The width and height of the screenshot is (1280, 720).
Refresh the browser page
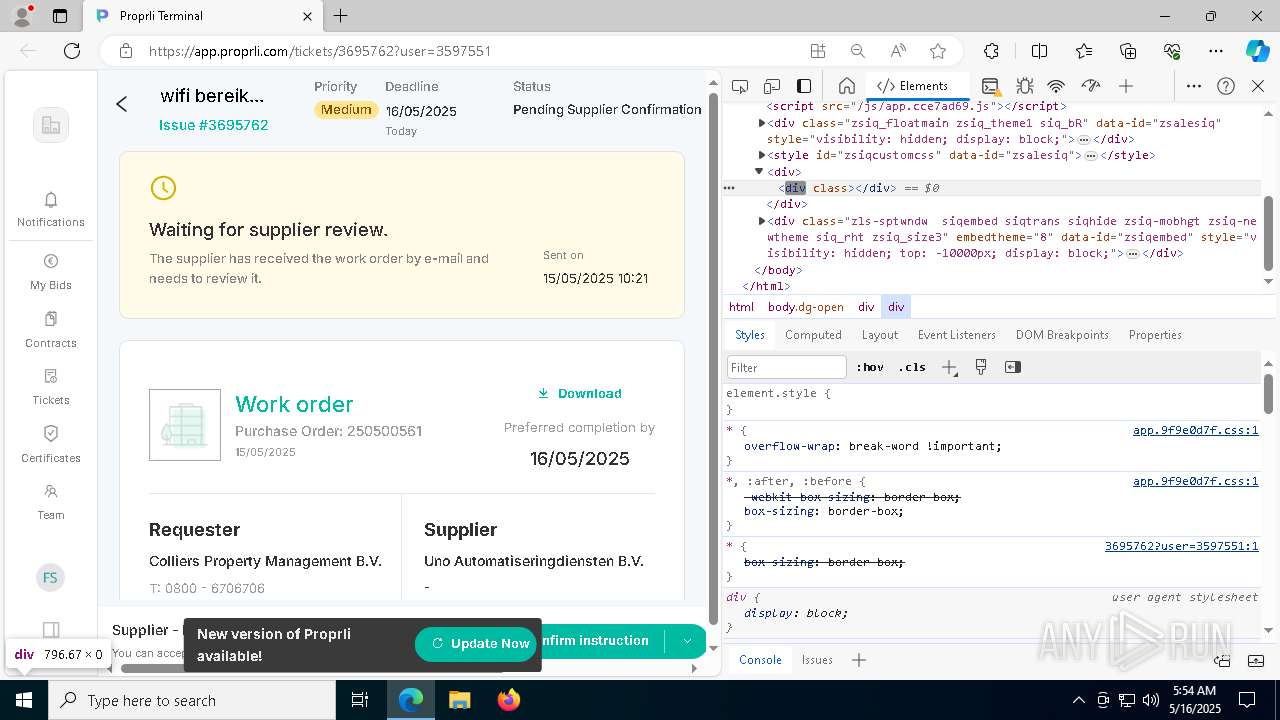(72, 51)
